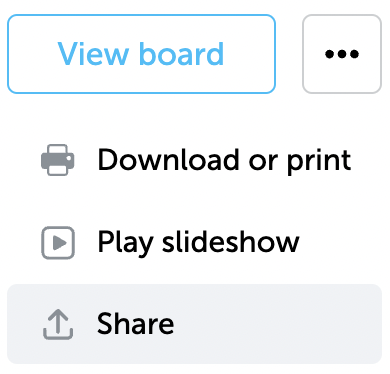Click the View board button

click(141, 54)
